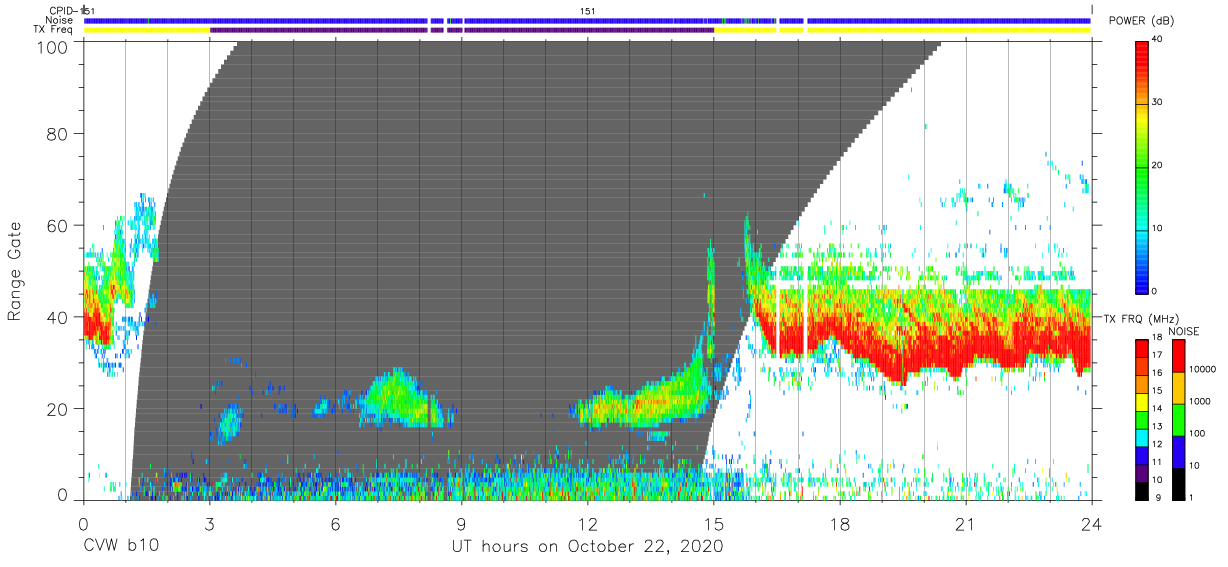
Task: Select the 9 tick on the UT hours axis
Action: pyautogui.click(x=461, y=523)
